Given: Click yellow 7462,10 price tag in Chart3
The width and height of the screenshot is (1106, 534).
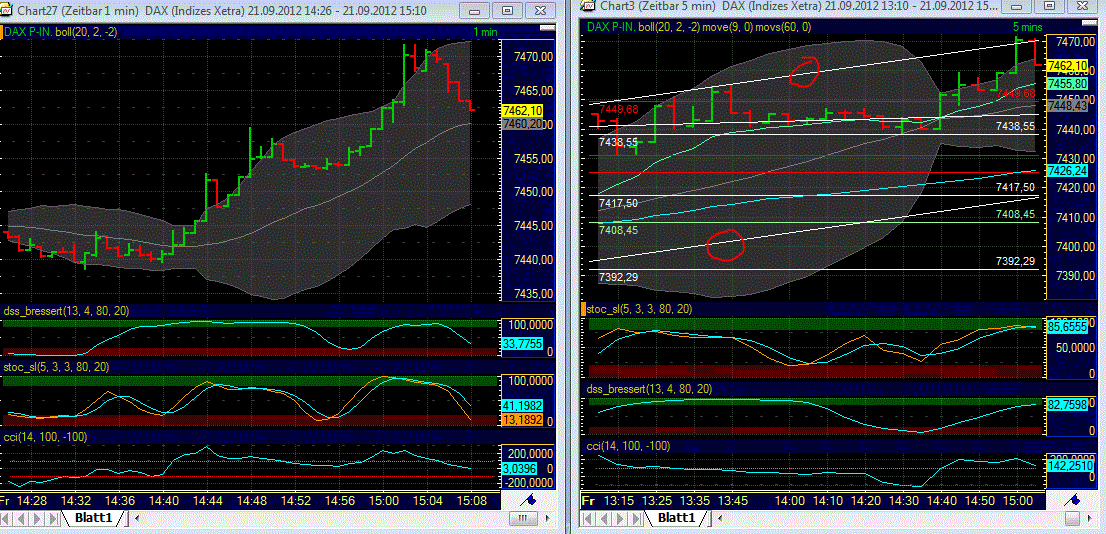Looking at the screenshot, I should [x=1067, y=66].
